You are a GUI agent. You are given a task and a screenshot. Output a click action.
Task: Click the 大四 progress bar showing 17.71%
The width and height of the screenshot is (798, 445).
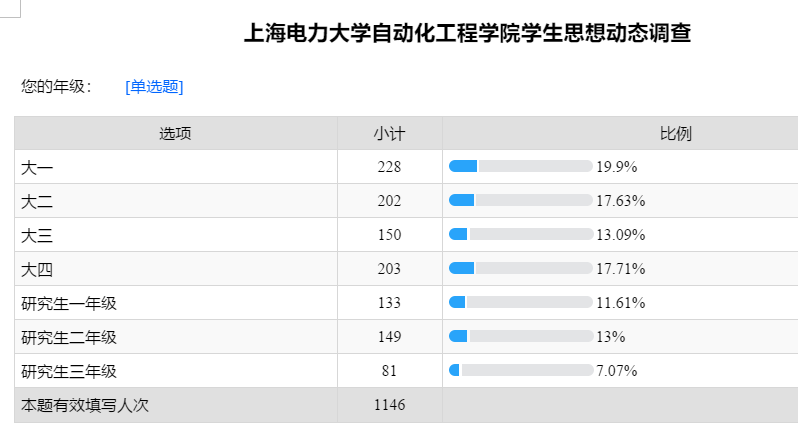pos(521,268)
